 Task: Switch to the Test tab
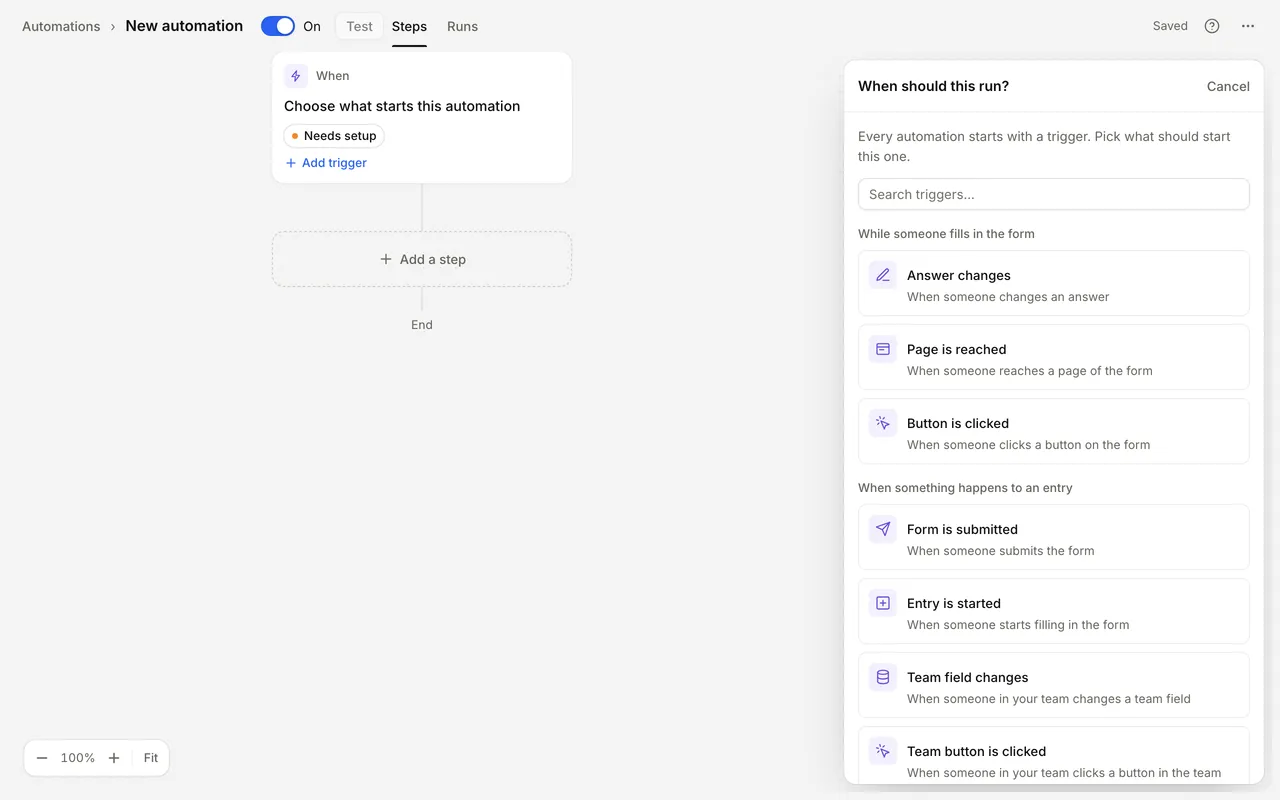click(360, 26)
